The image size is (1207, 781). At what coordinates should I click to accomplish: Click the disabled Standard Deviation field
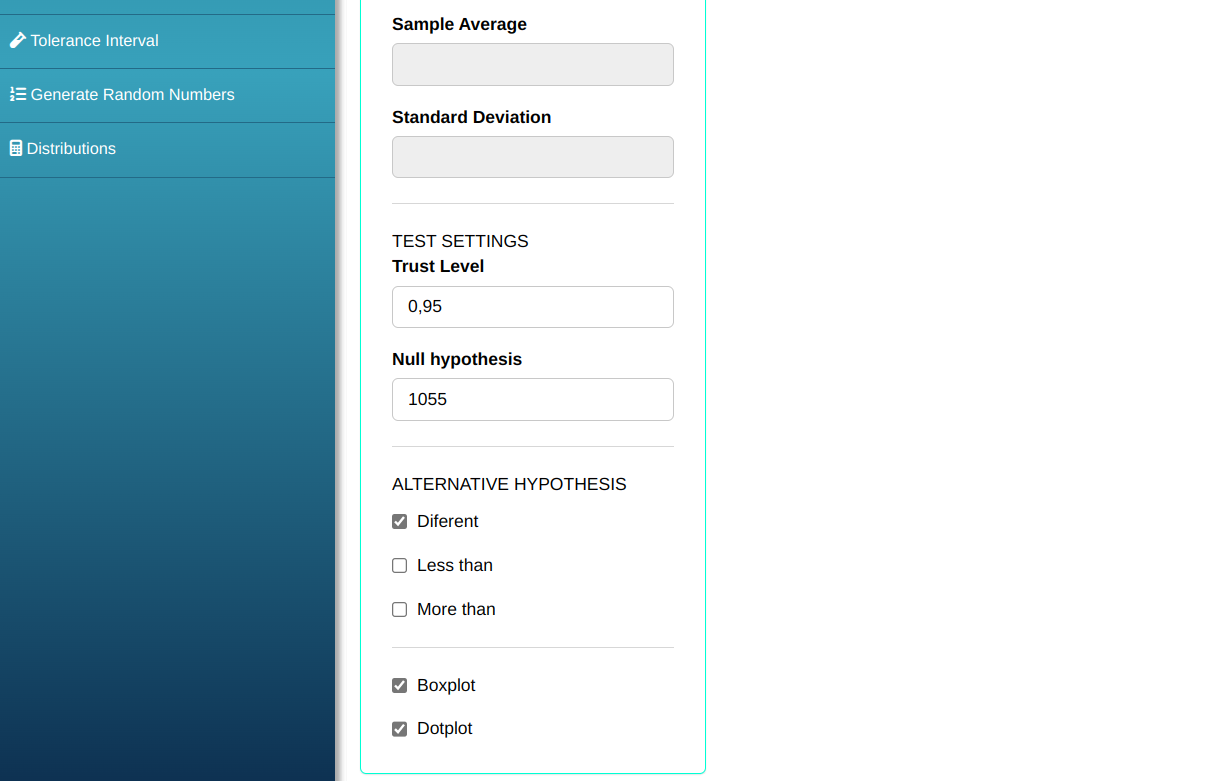532,158
